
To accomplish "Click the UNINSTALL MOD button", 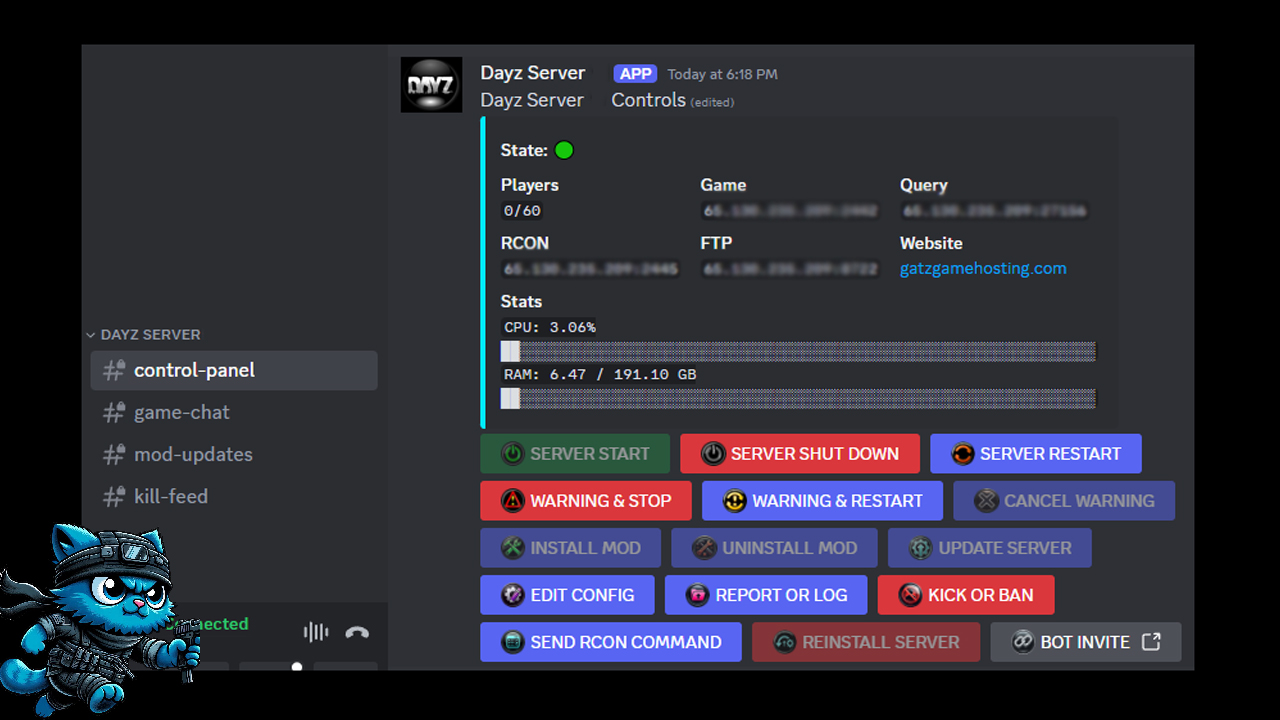I will click(775, 547).
